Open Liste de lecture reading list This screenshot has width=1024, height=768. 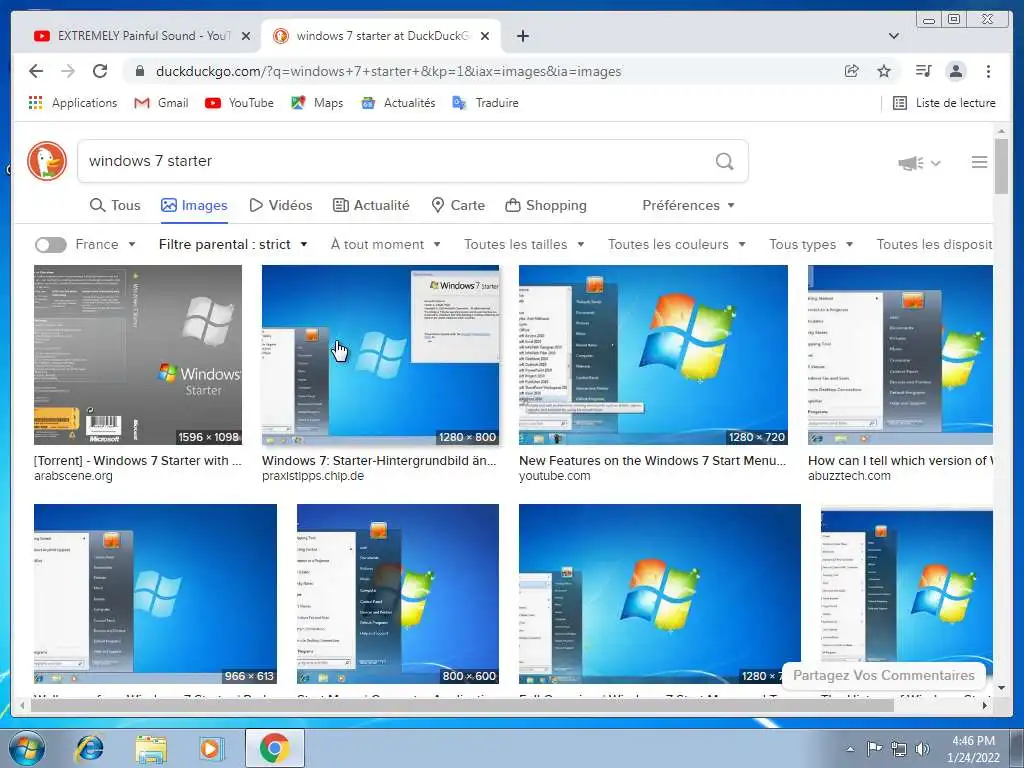pos(944,103)
